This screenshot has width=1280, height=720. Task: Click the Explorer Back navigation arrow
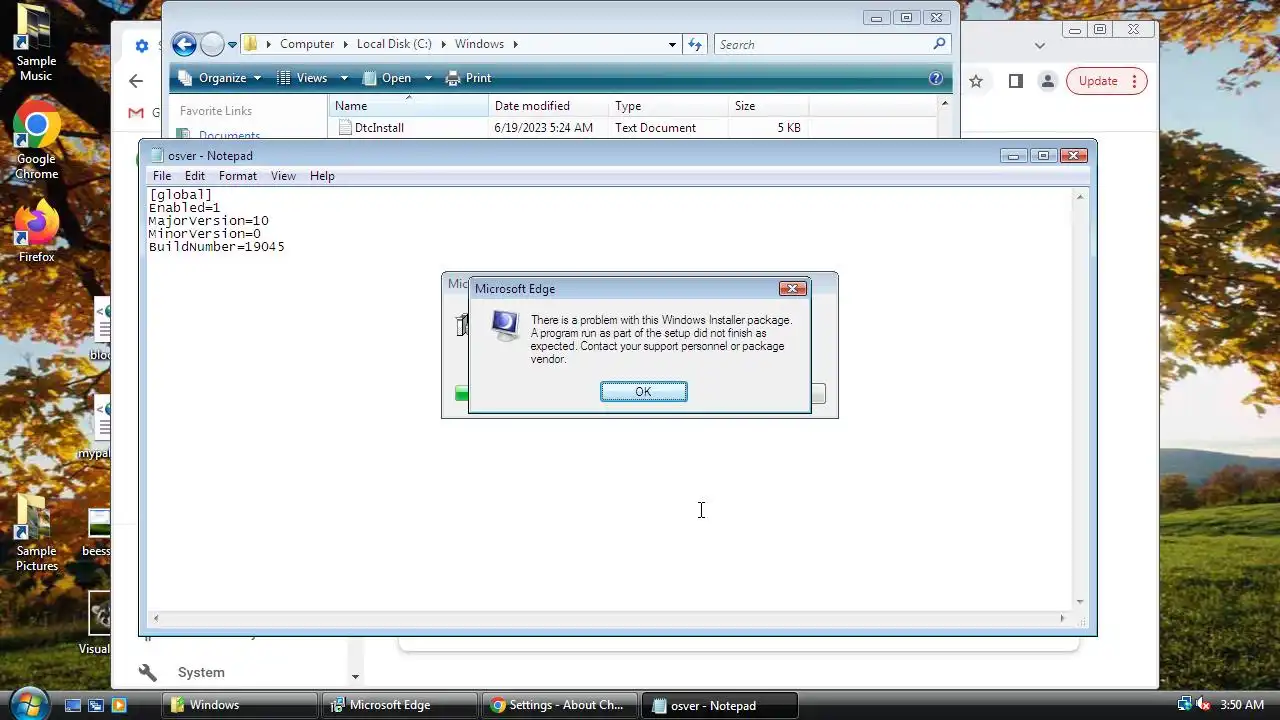184,44
